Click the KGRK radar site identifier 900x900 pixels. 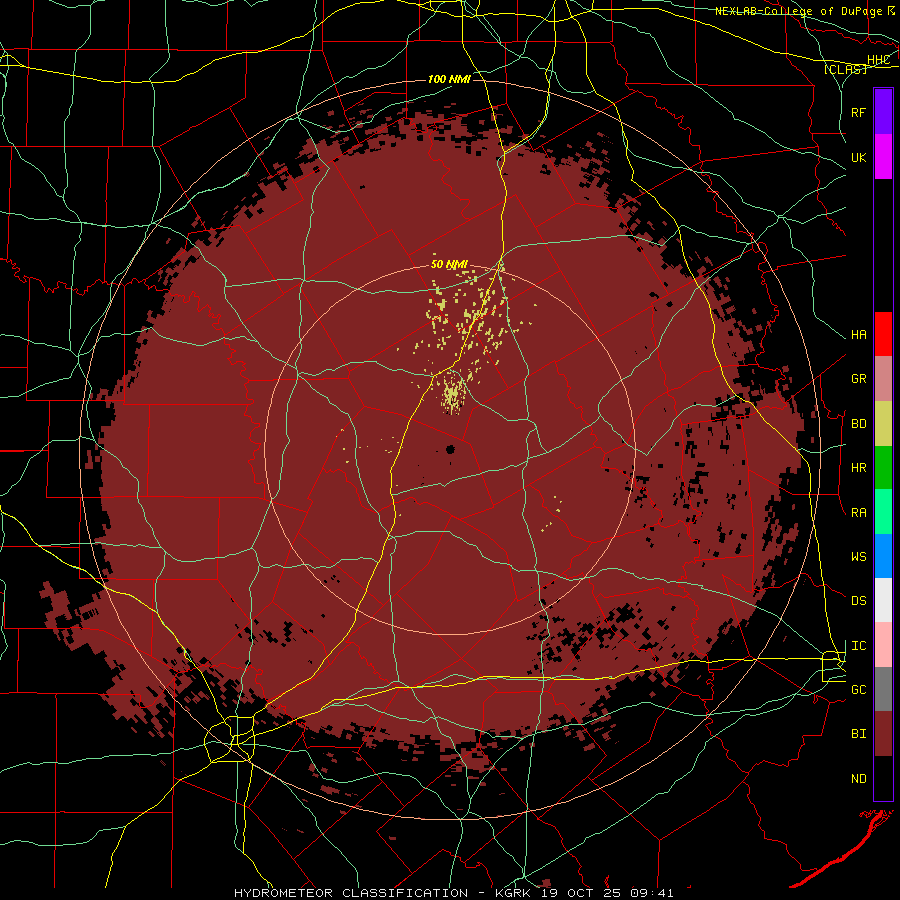(x=513, y=893)
